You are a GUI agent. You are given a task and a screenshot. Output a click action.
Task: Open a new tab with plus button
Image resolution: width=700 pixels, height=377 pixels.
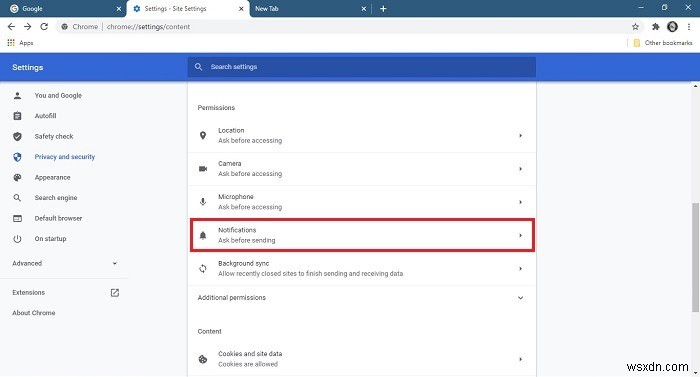(x=383, y=8)
